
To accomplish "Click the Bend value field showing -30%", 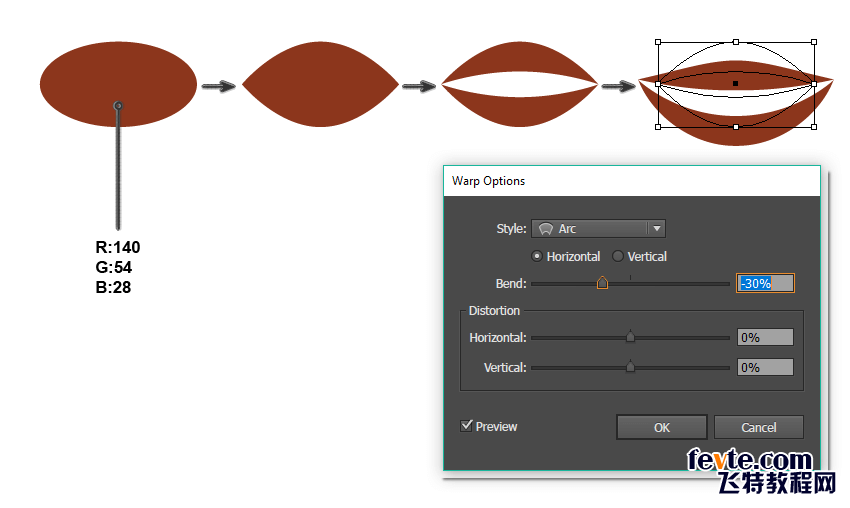I will [765, 283].
